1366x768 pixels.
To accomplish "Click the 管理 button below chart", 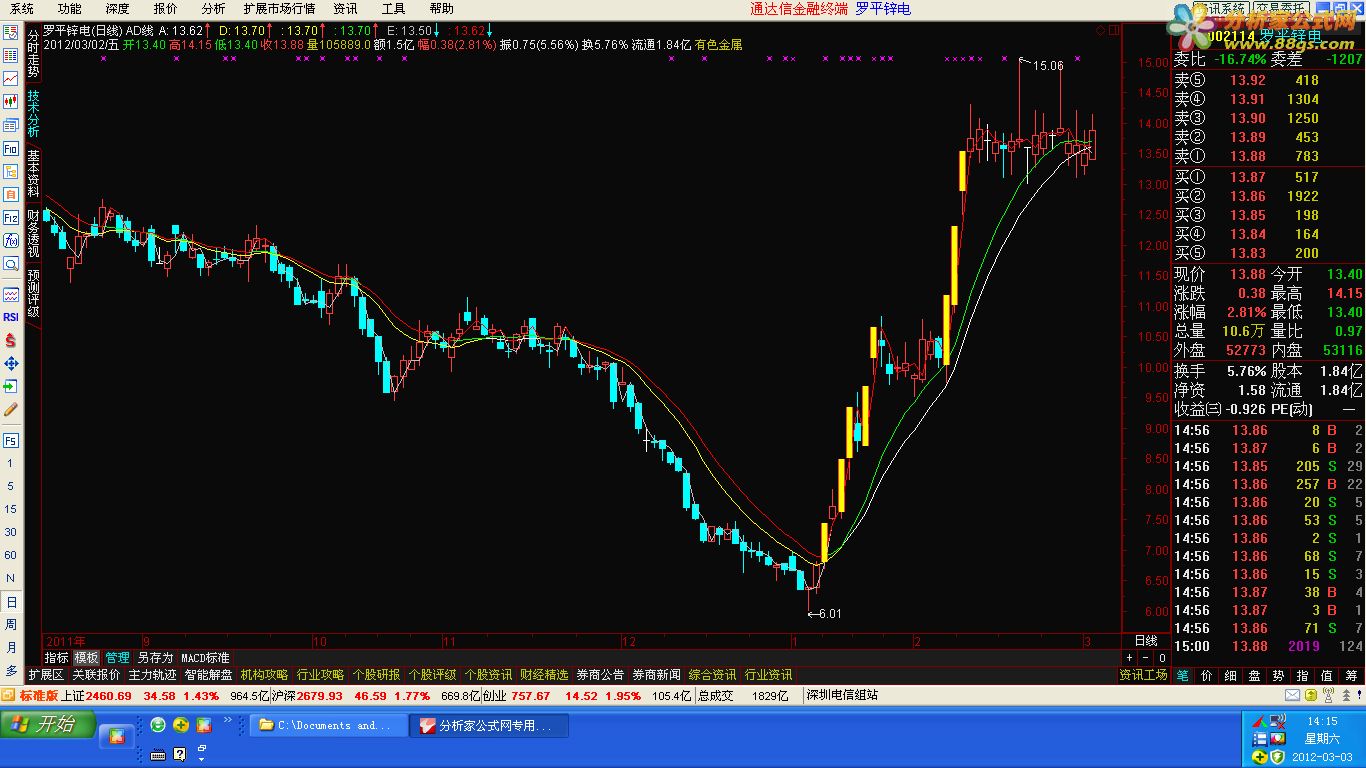I will [x=117, y=658].
